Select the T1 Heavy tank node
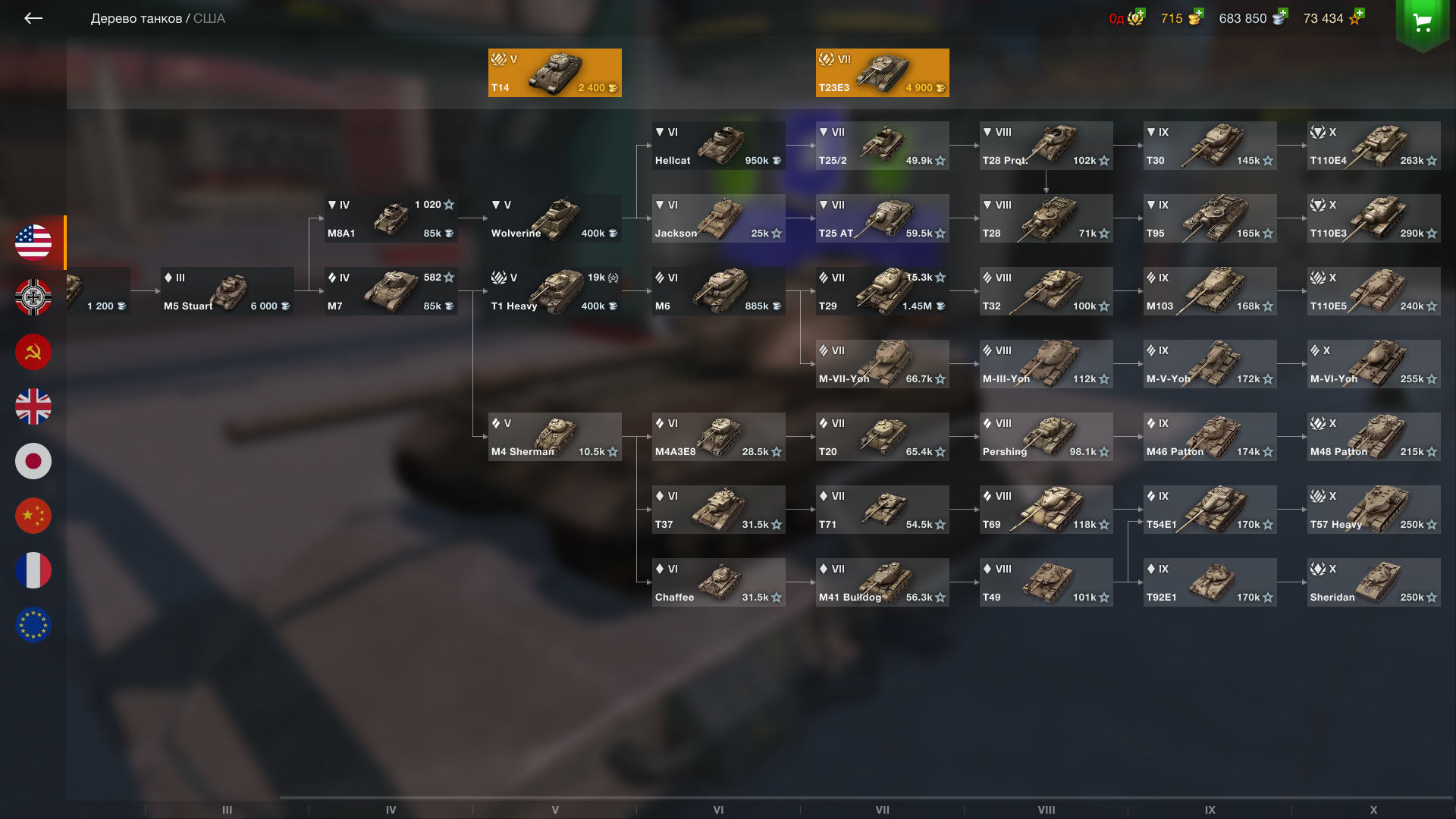This screenshot has height=819, width=1456. pyautogui.click(x=555, y=291)
